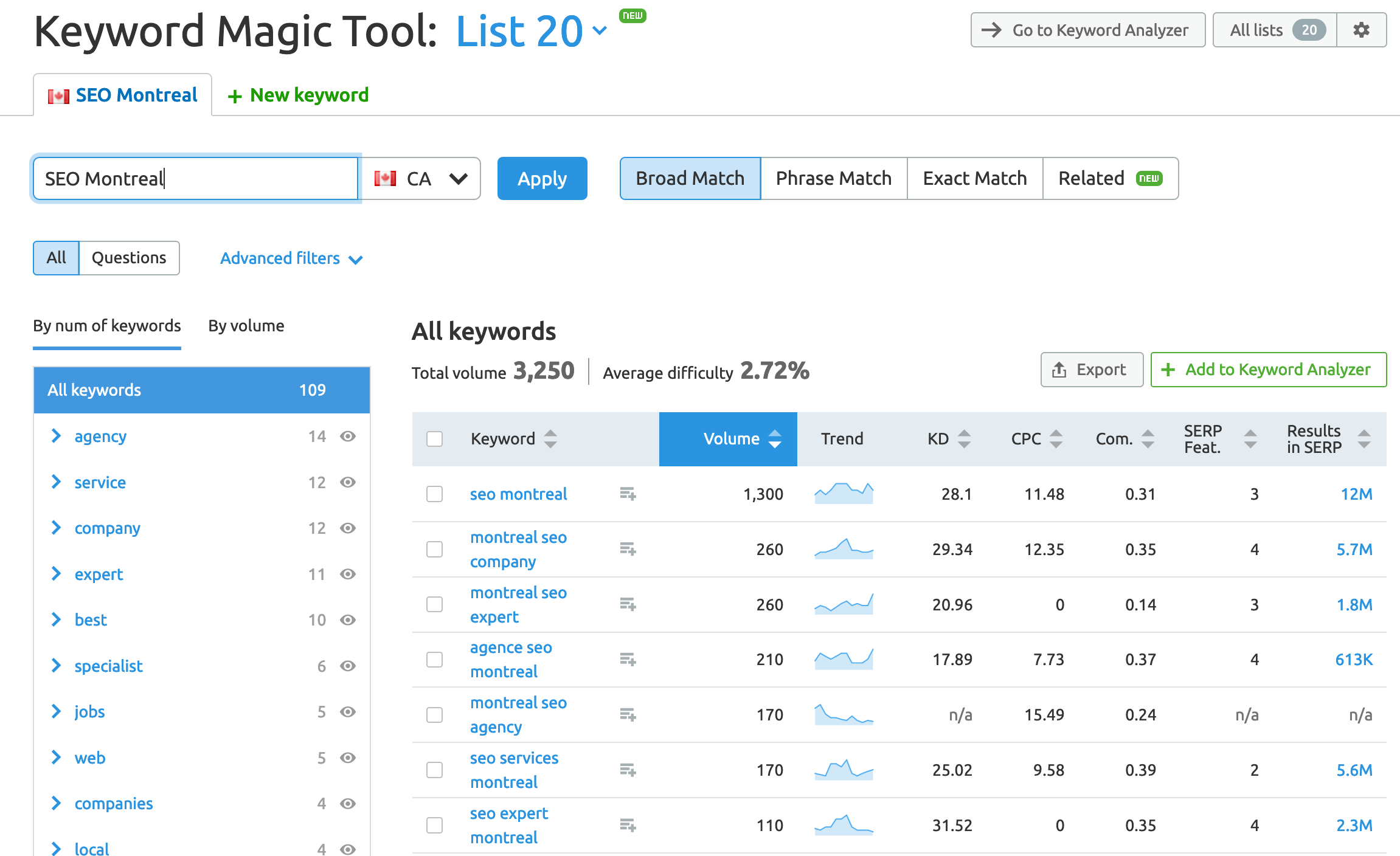Expand the web group chevron
Viewport: 1400px width, 856px height.
click(x=56, y=758)
